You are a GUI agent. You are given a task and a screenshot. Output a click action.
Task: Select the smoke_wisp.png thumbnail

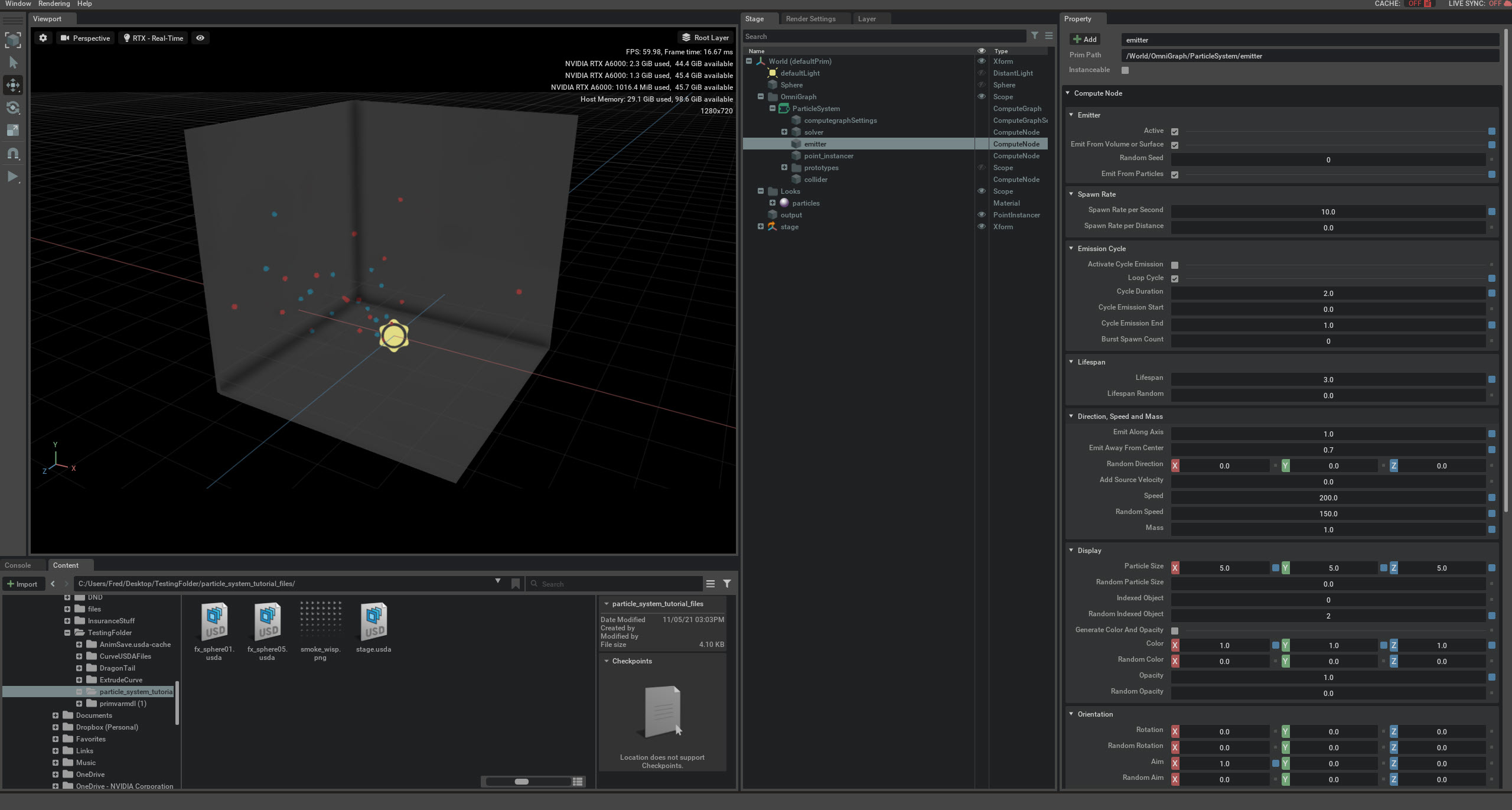[x=320, y=619]
